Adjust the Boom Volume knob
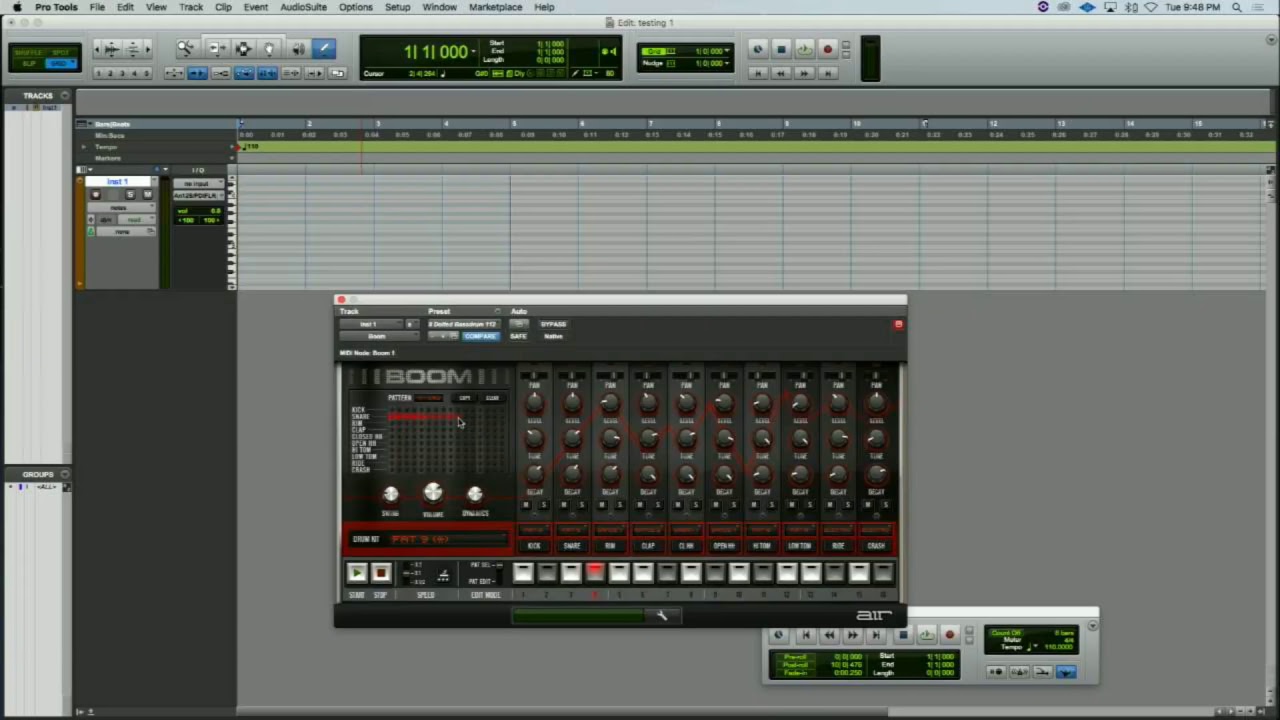The height and width of the screenshot is (720, 1280). pyautogui.click(x=432, y=492)
